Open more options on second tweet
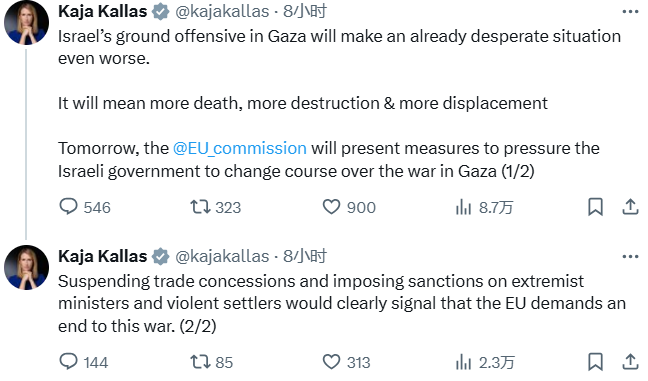 (x=630, y=257)
